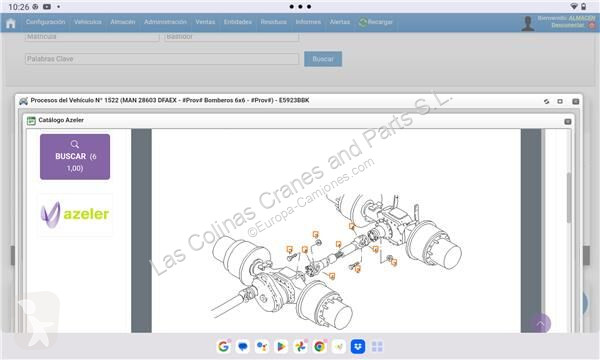Viewport: 600px width, 360px height.
Task: Close the Catálogo Azeler panel
Action: [x=568, y=122]
